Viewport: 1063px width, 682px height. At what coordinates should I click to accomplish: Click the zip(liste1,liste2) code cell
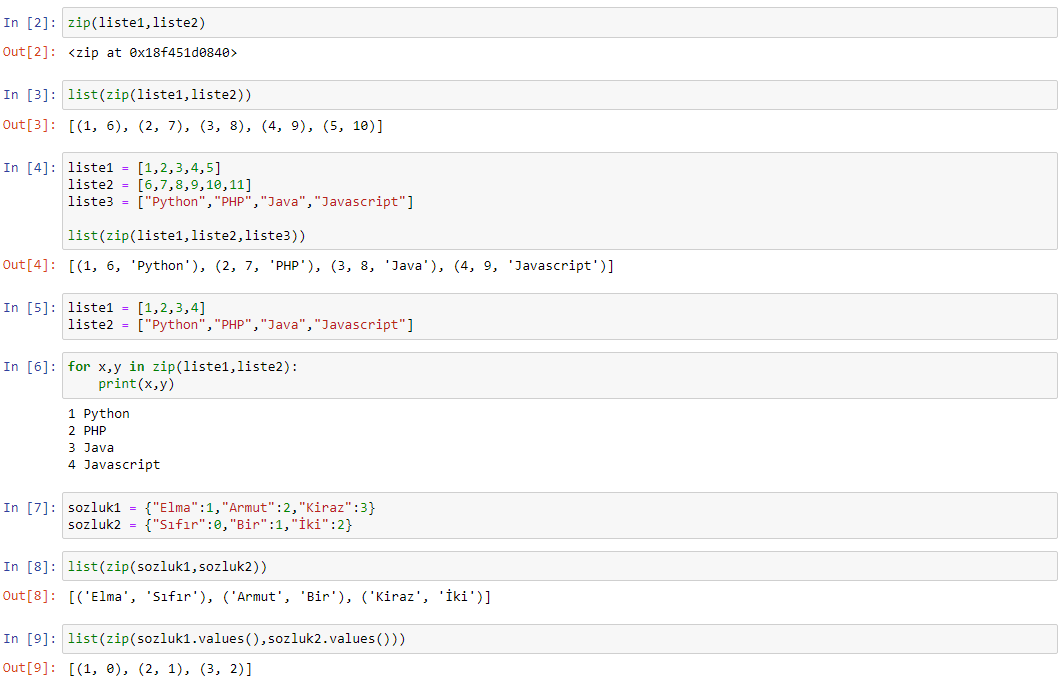[559, 22]
